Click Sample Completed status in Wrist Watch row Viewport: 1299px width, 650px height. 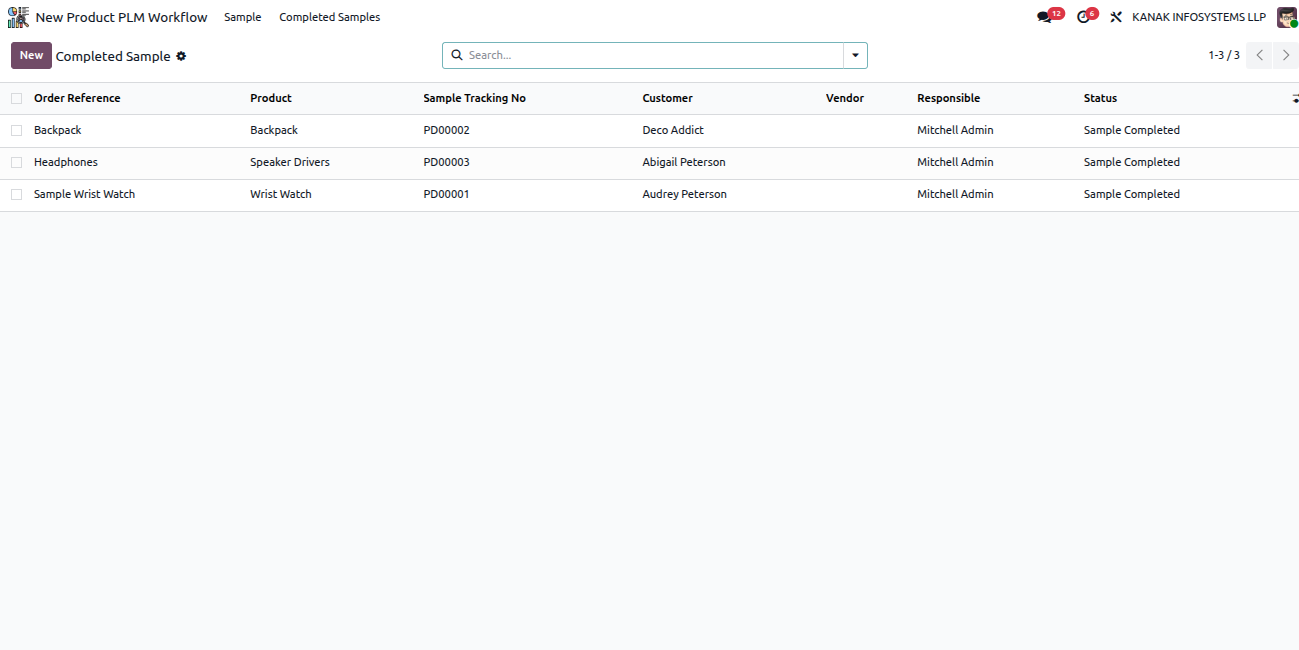(x=1132, y=194)
